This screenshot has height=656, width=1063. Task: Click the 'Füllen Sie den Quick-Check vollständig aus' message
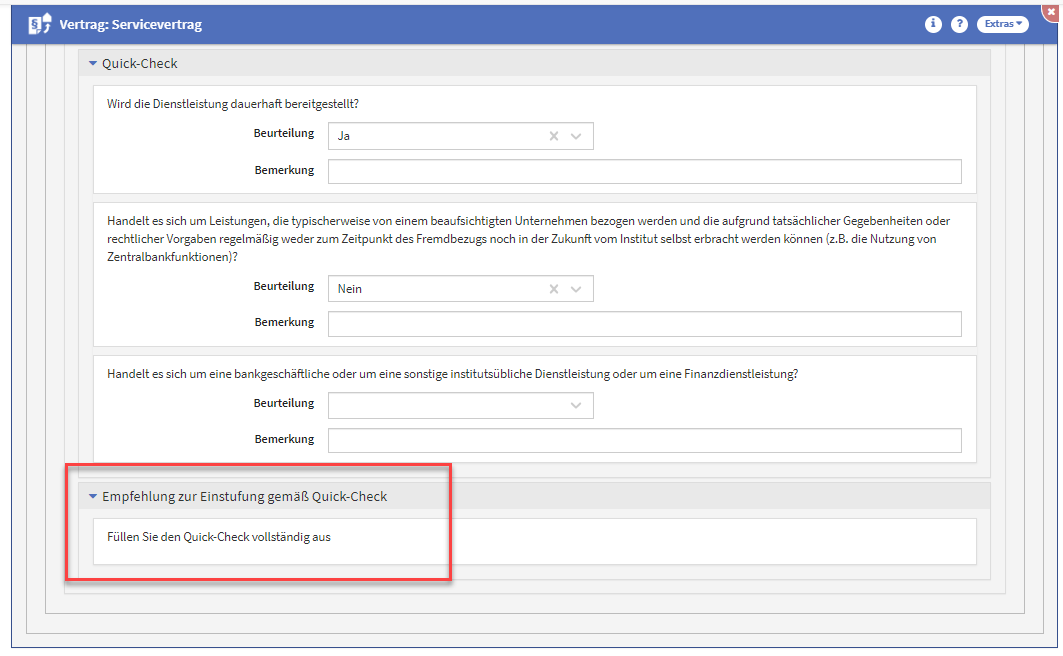218,537
